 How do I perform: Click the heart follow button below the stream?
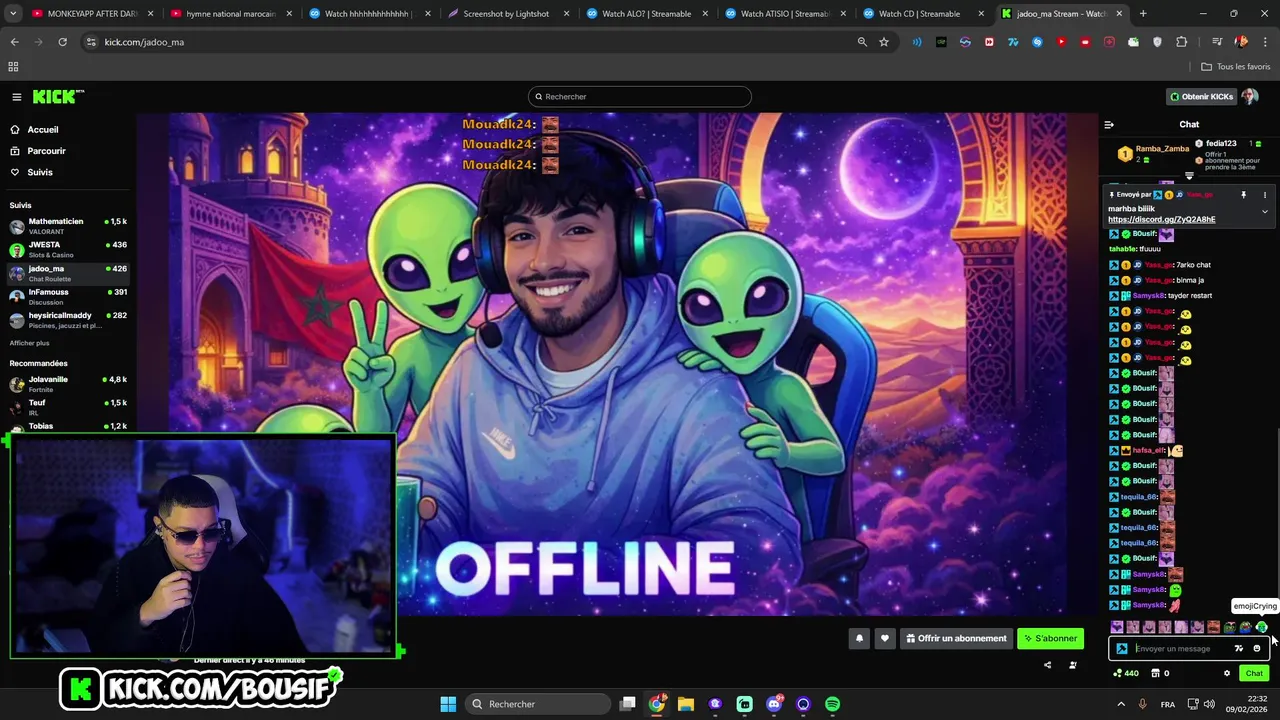(x=884, y=638)
